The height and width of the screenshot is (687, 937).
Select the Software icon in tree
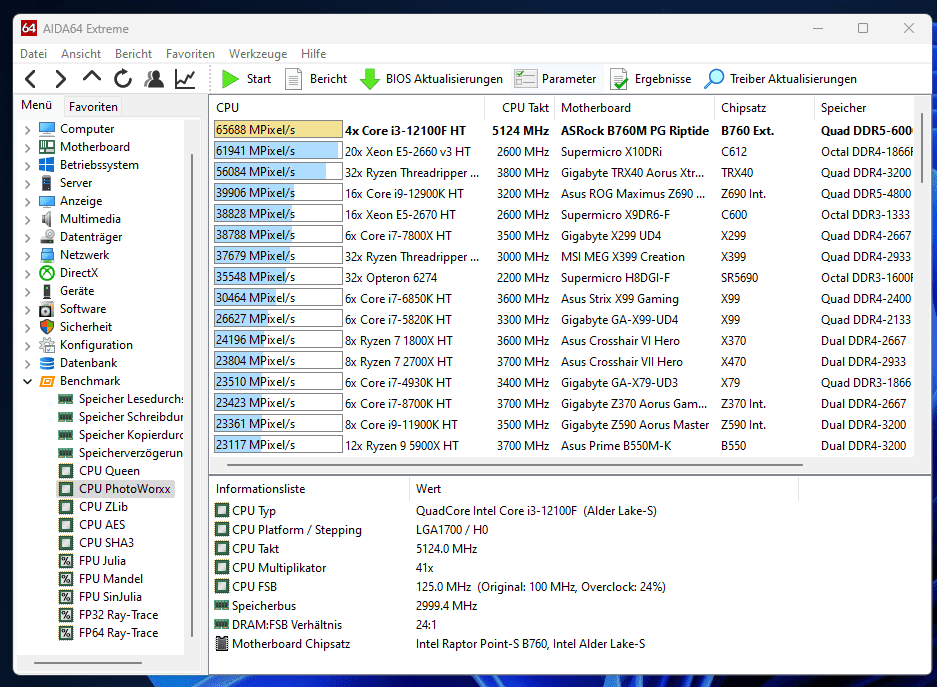click(47, 309)
